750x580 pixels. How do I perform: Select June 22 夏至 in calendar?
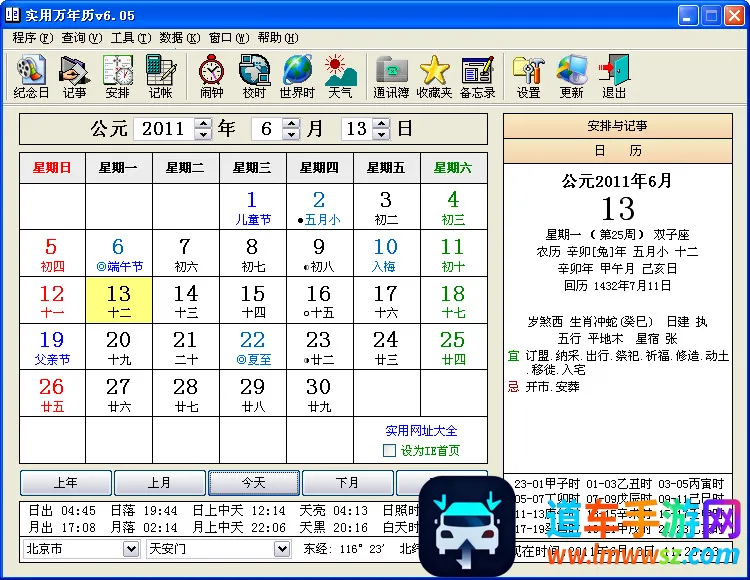point(252,347)
